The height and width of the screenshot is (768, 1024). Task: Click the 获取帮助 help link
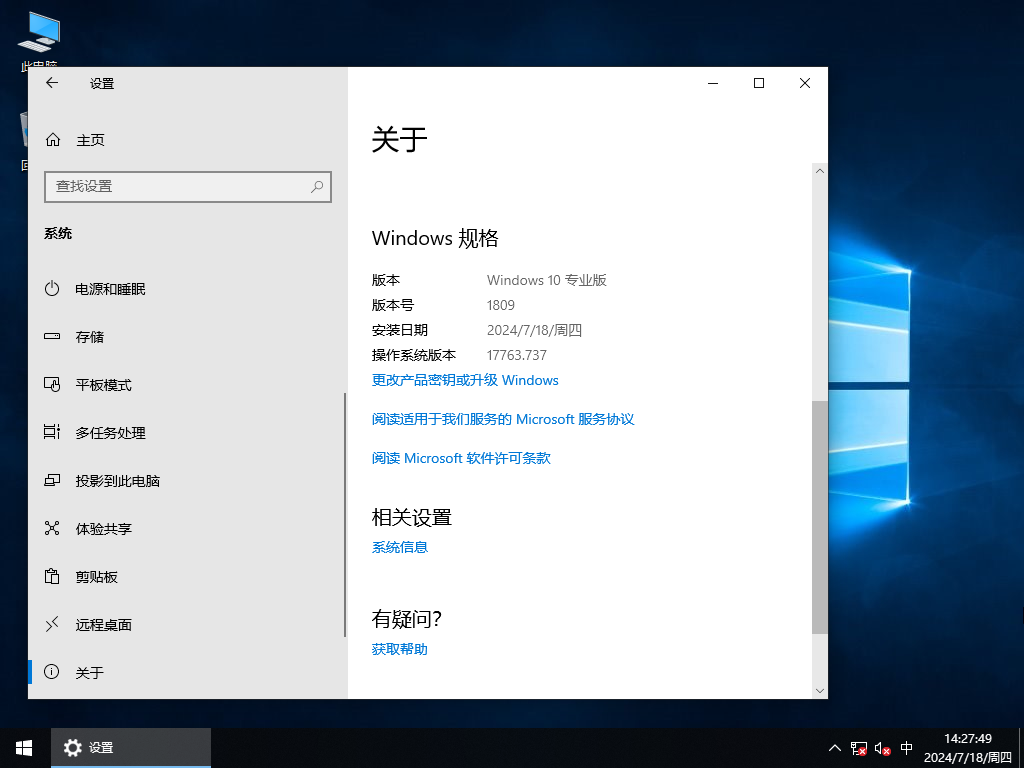click(398, 649)
